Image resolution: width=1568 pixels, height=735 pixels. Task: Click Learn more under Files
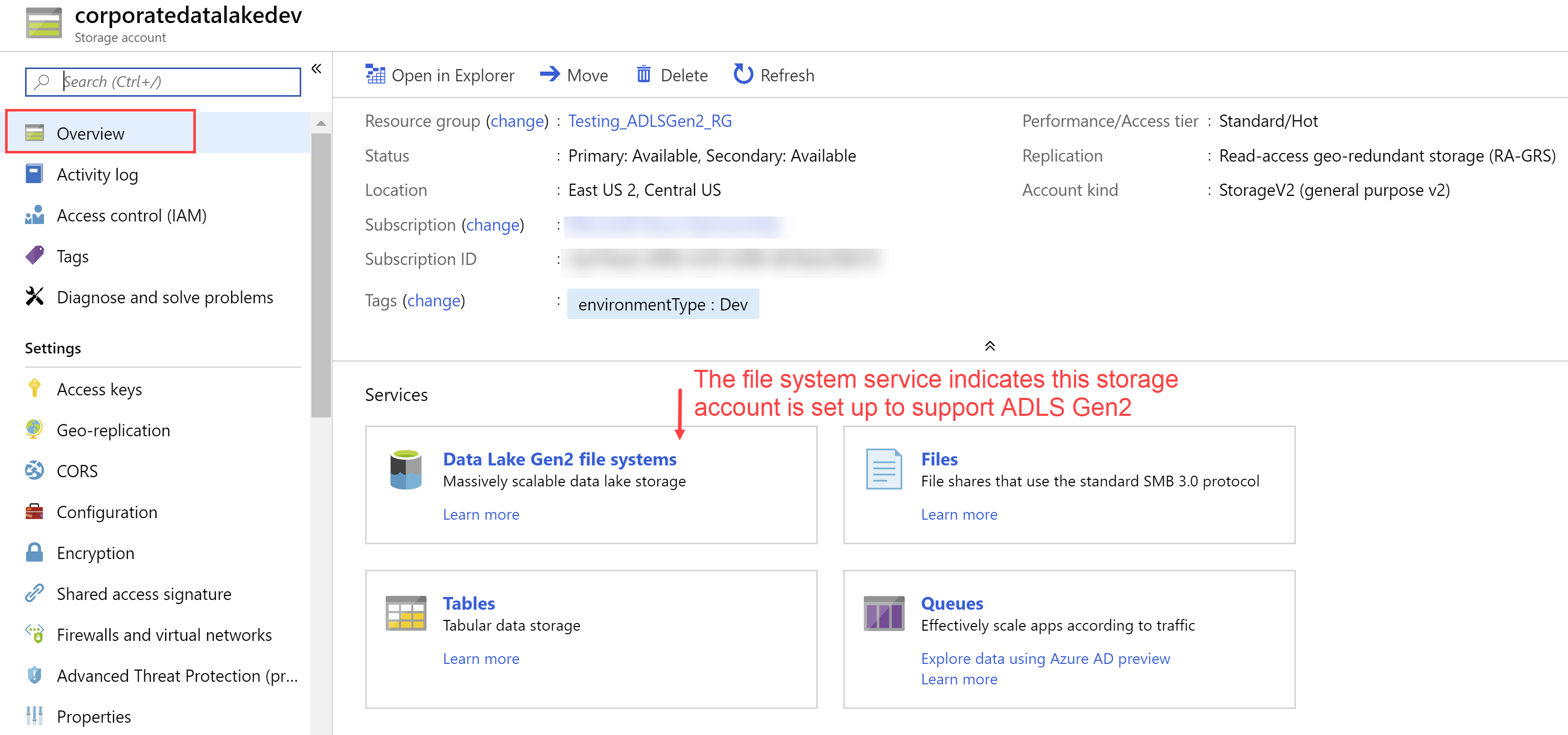[x=959, y=514]
